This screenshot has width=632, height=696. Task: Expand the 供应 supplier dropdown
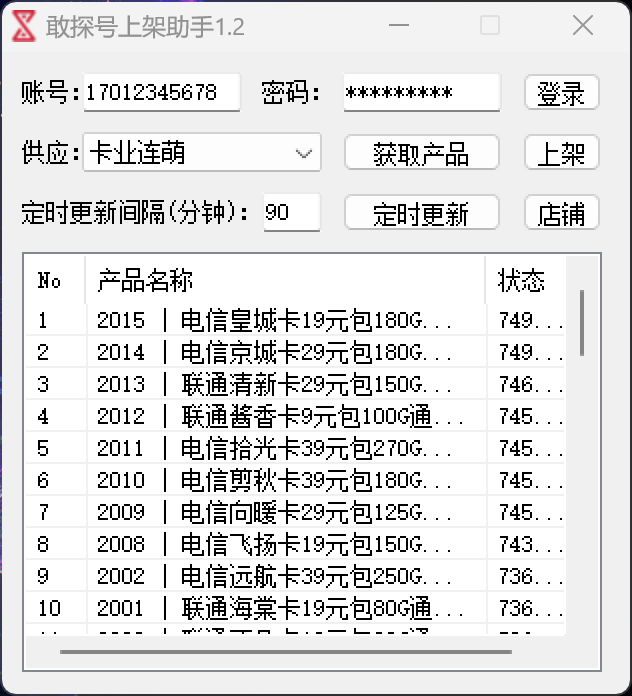(303, 153)
